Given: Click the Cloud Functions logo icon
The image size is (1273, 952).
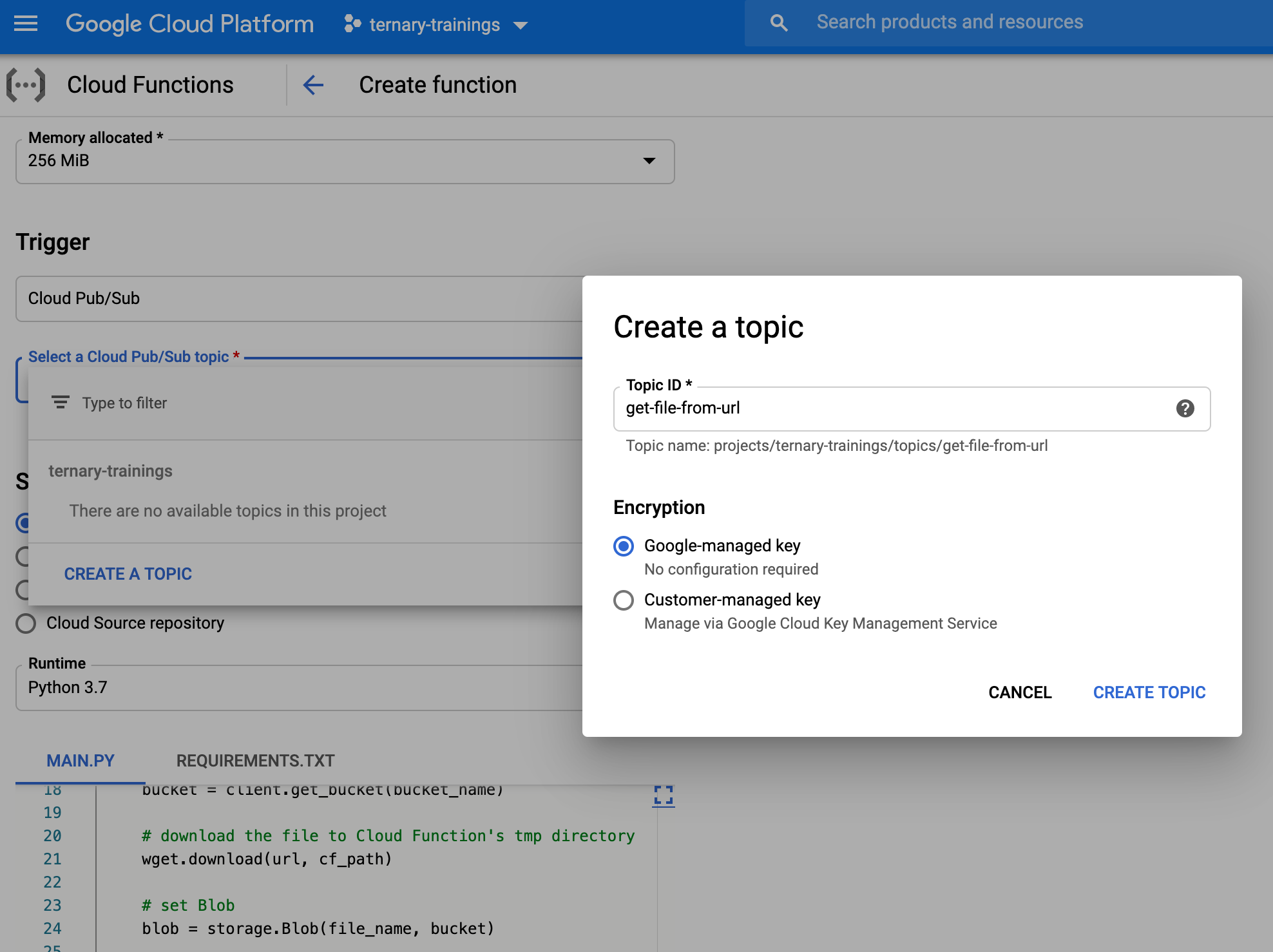Looking at the screenshot, I should click(x=27, y=84).
